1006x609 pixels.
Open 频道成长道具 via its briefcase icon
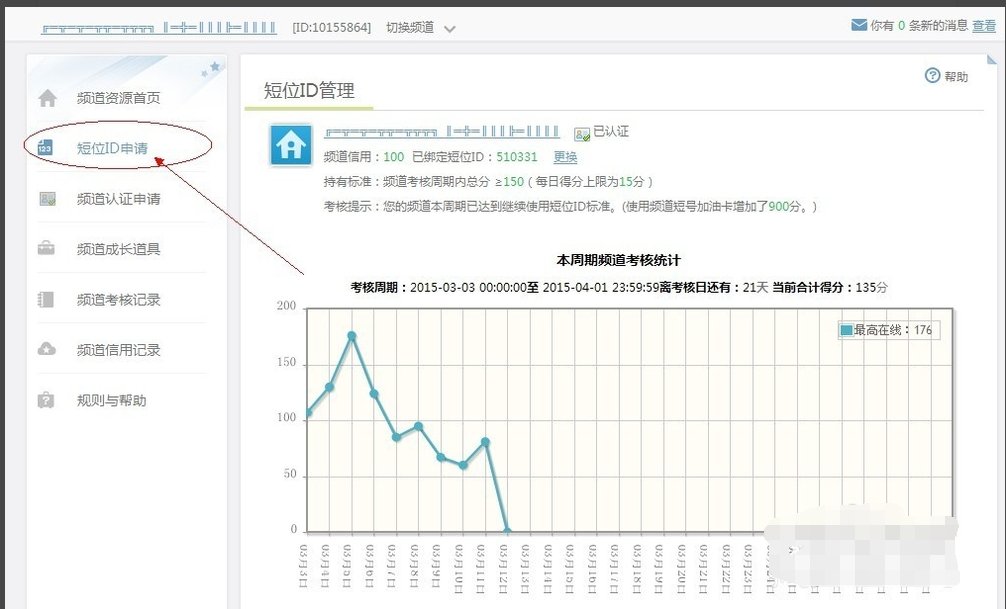point(48,248)
